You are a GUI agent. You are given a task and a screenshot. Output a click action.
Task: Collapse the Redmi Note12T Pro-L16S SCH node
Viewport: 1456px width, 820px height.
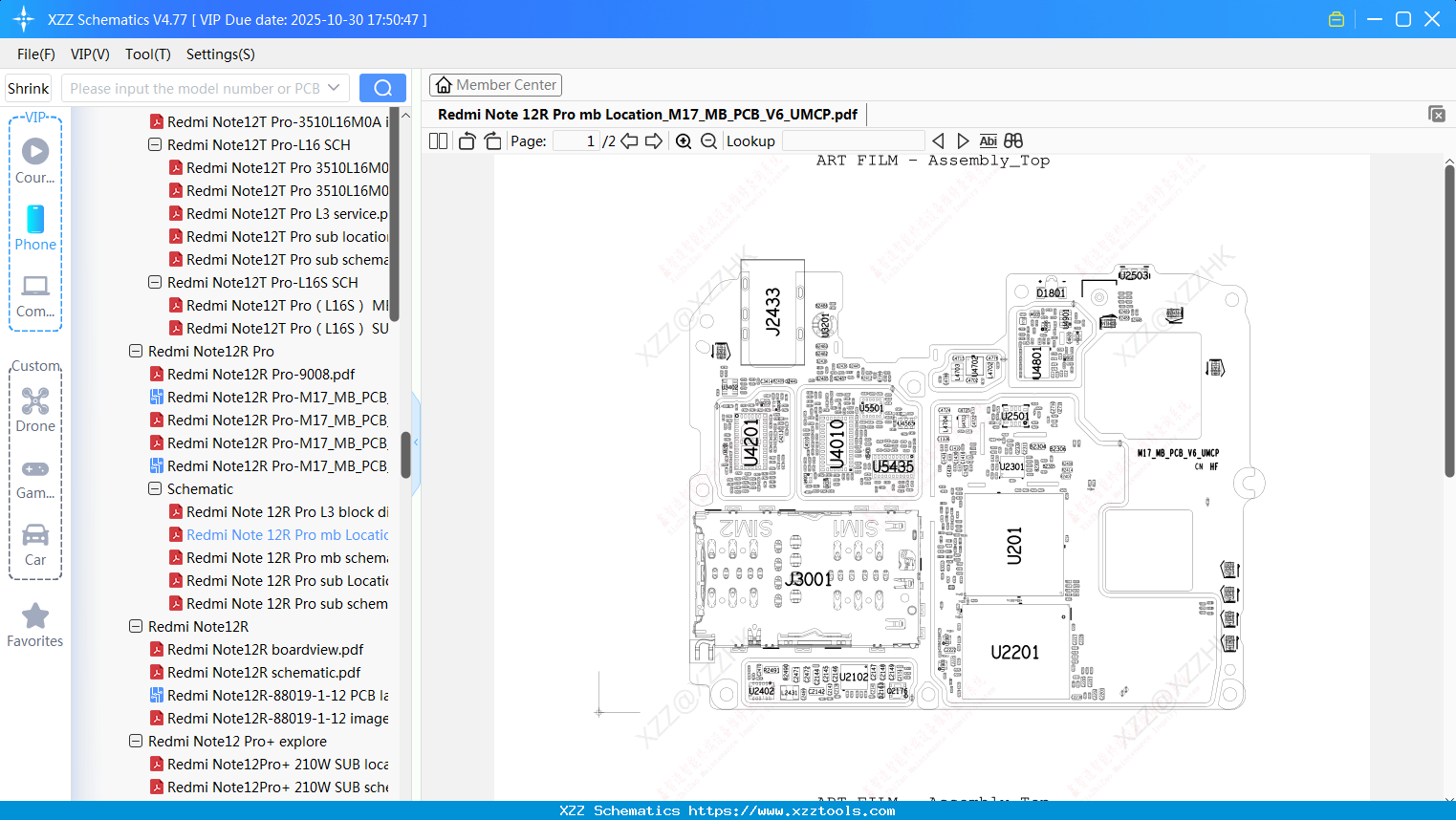pos(154,282)
